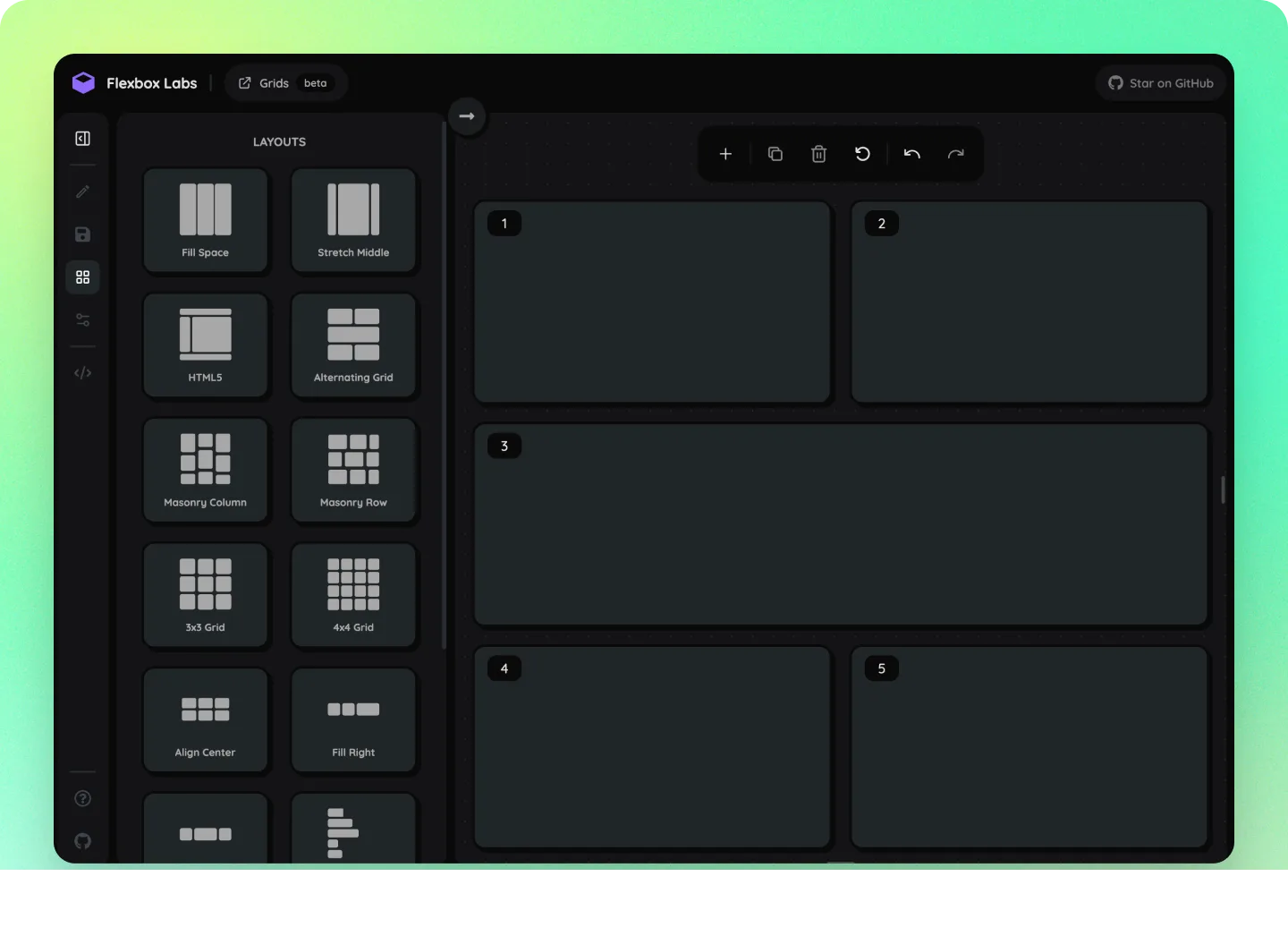Click the round arrow button at panel edge

tap(467, 116)
